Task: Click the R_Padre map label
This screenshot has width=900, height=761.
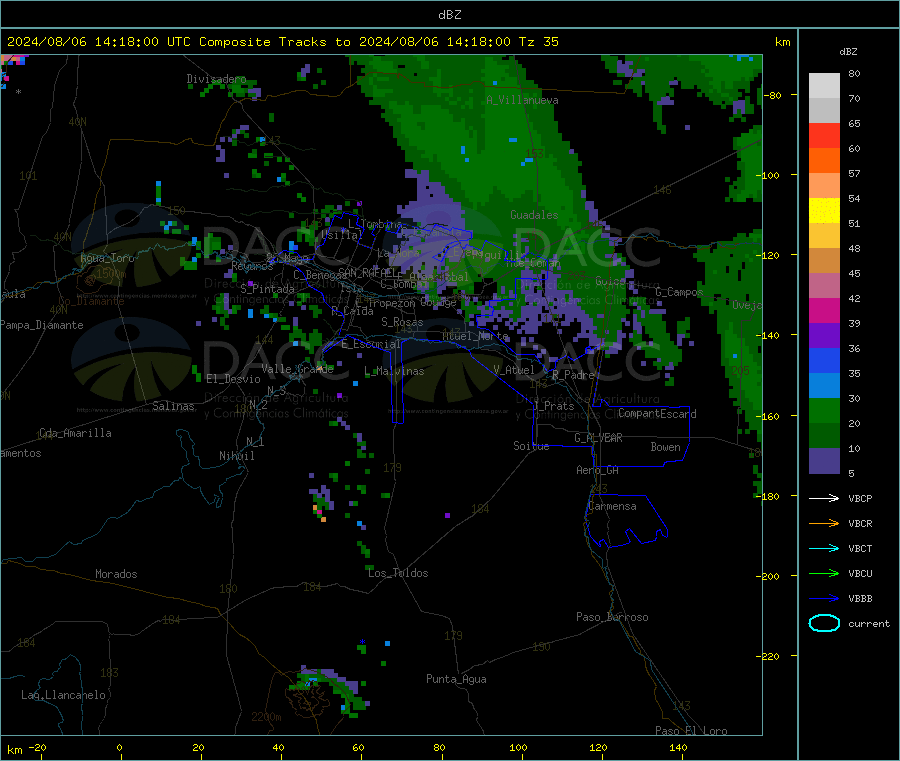Action: point(573,375)
